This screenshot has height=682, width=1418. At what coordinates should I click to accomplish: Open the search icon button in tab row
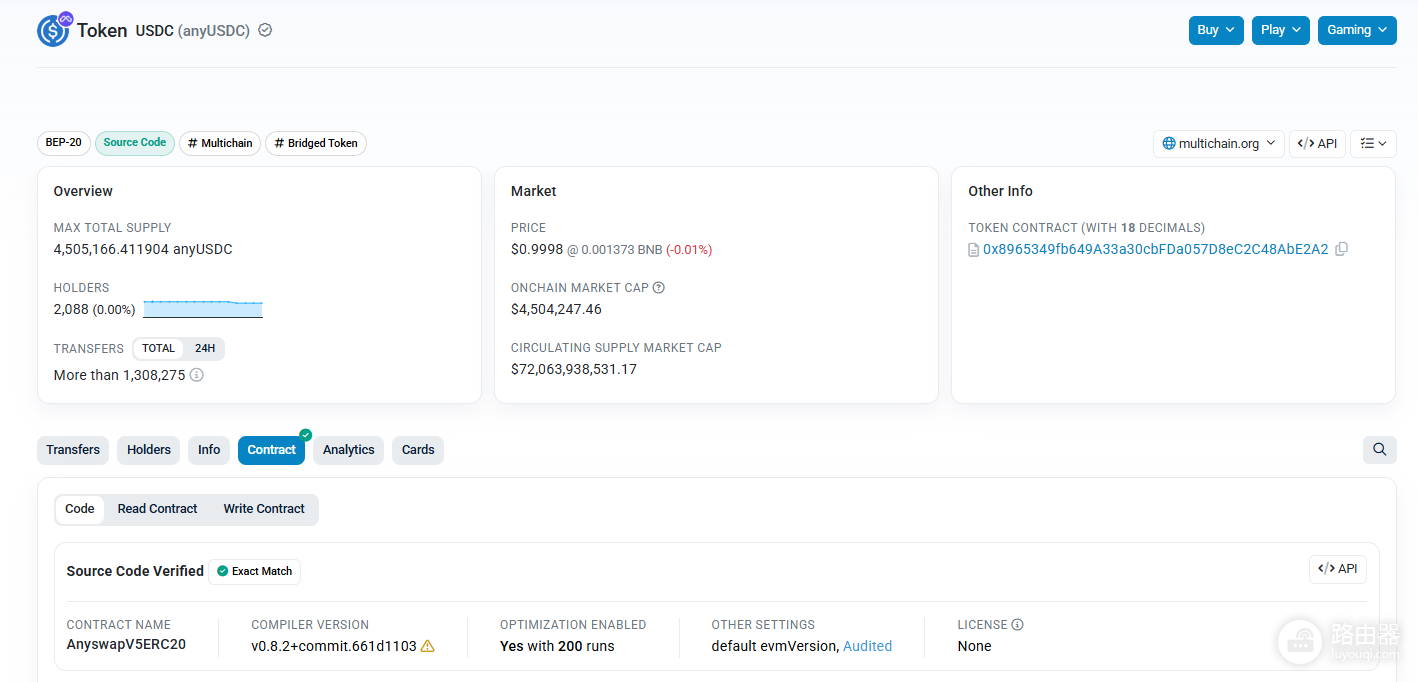(1380, 450)
